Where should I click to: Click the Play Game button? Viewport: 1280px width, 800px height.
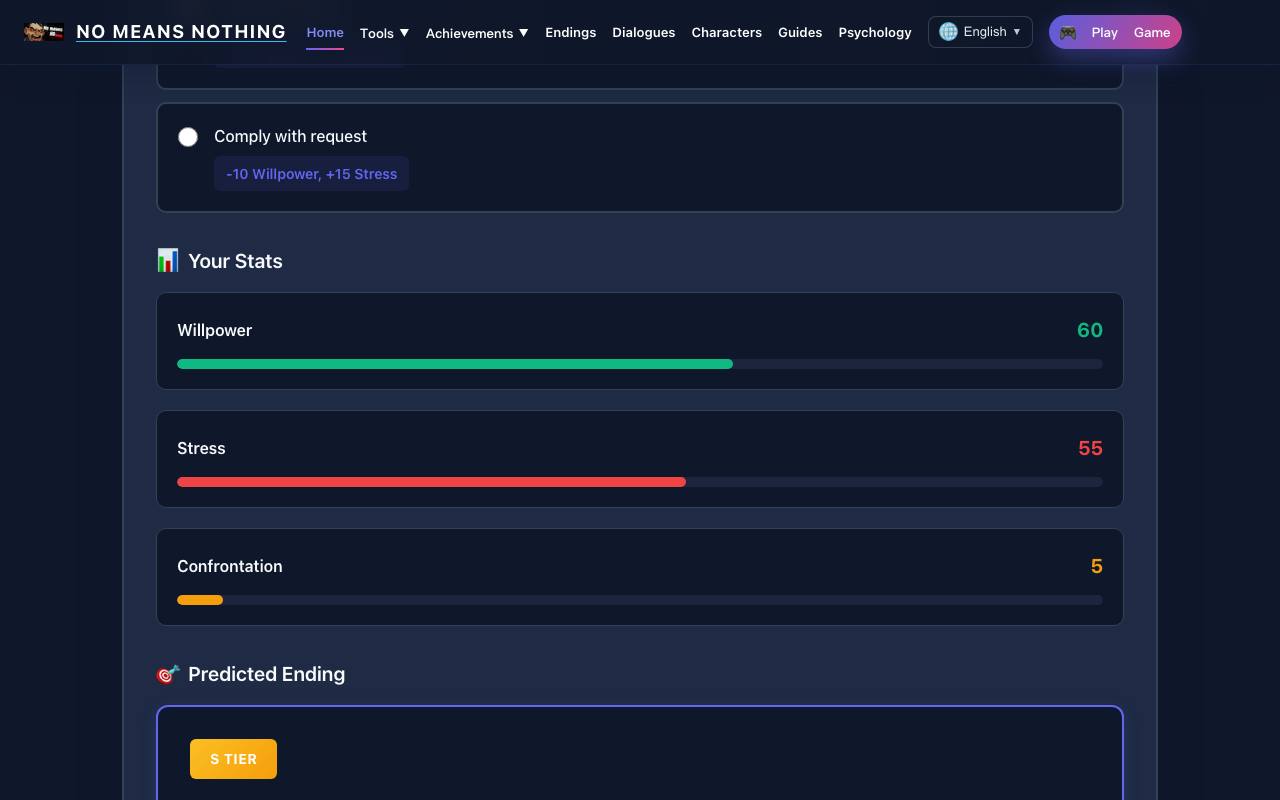pos(1115,32)
